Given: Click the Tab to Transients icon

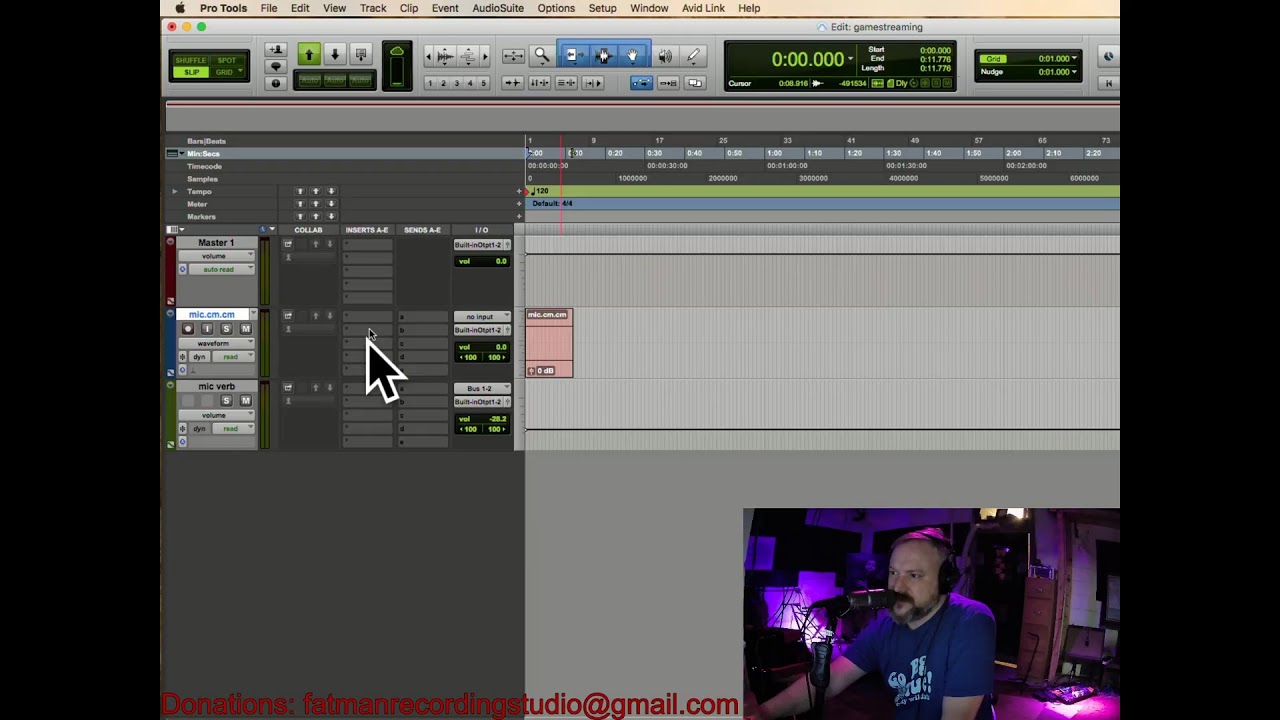Looking at the screenshot, I should pyautogui.click(x=512, y=83).
